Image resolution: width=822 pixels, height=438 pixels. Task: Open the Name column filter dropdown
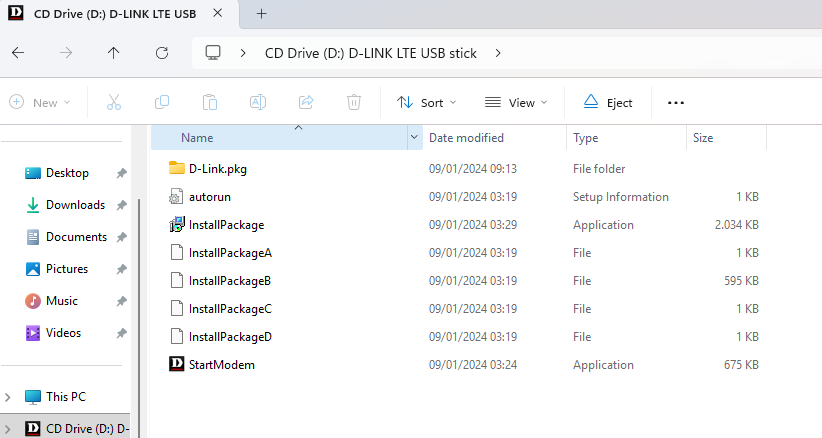pos(414,138)
